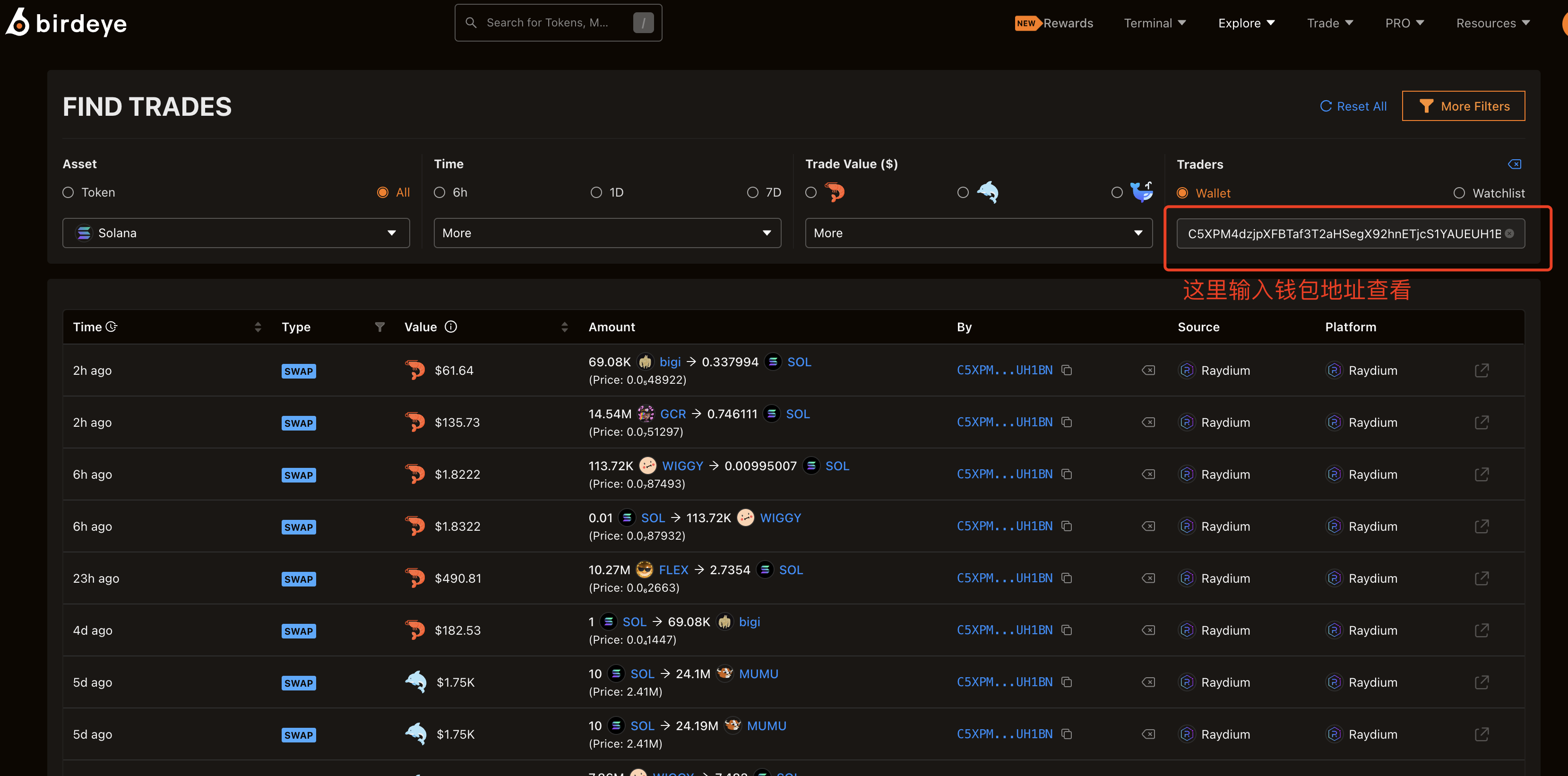Select the whale trade value radio button
The width and height of the screenshot is (1568, 776).
click(1117, 192)
